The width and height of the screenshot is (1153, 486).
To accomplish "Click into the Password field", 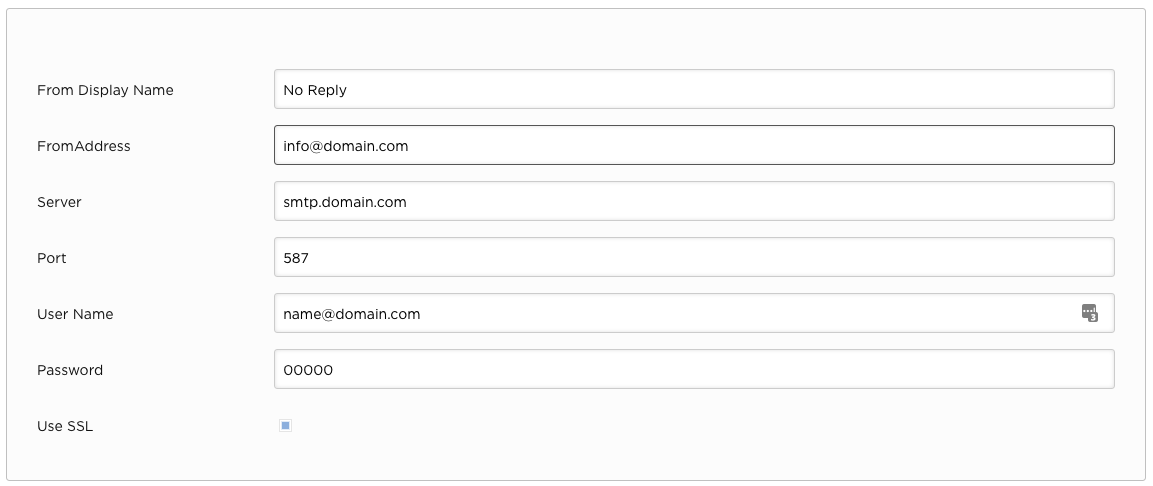I will pyautogui.click(x=694, y=368).
